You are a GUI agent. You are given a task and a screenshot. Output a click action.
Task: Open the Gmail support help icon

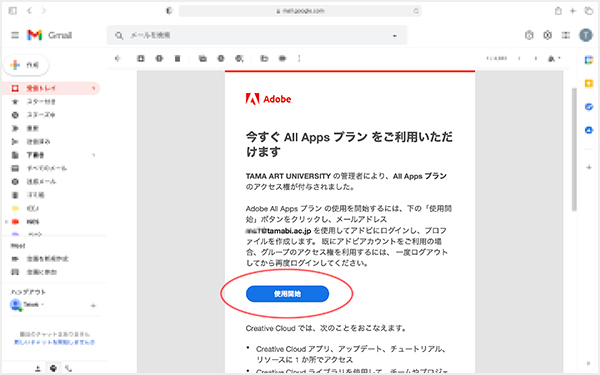529,35
